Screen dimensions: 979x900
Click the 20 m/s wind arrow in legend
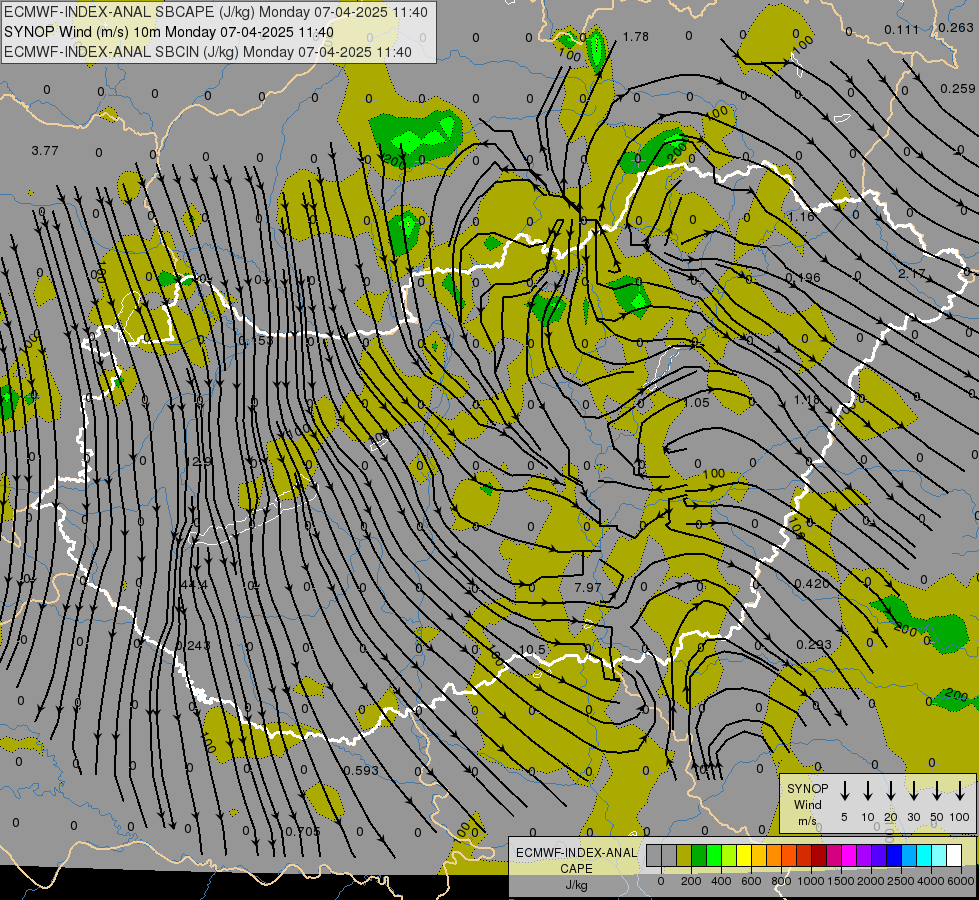click(x=891, y=791)
